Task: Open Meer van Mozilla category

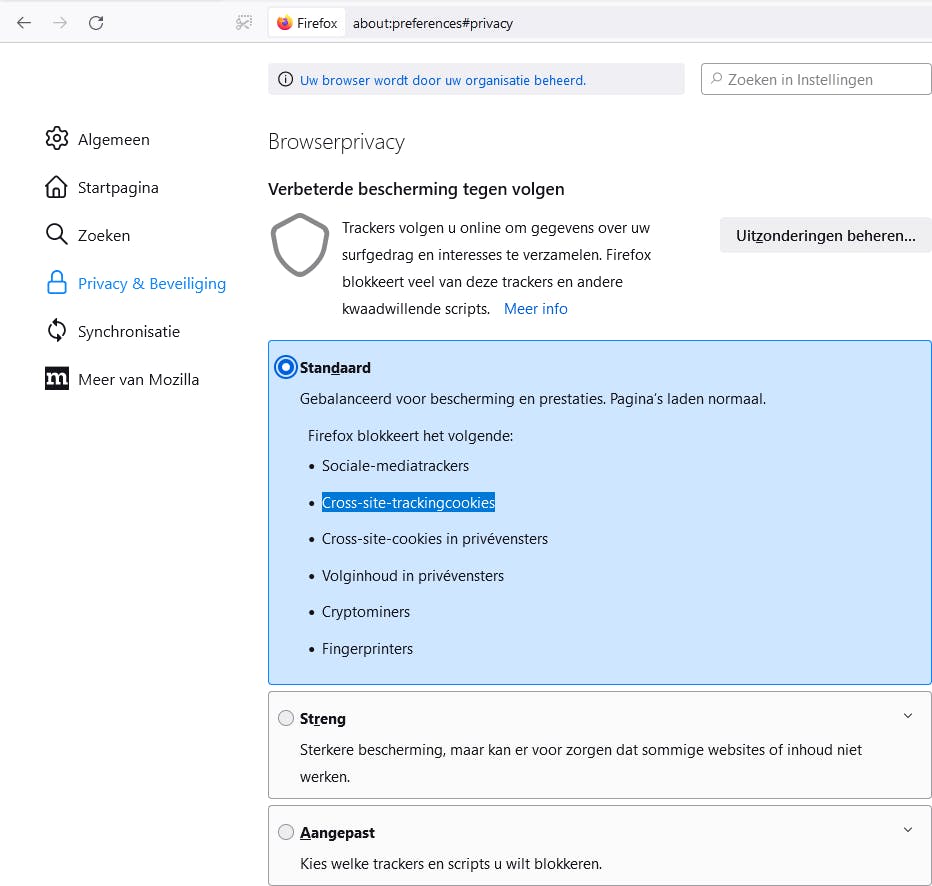Action: pyautogui.click(x=138, y=379)
